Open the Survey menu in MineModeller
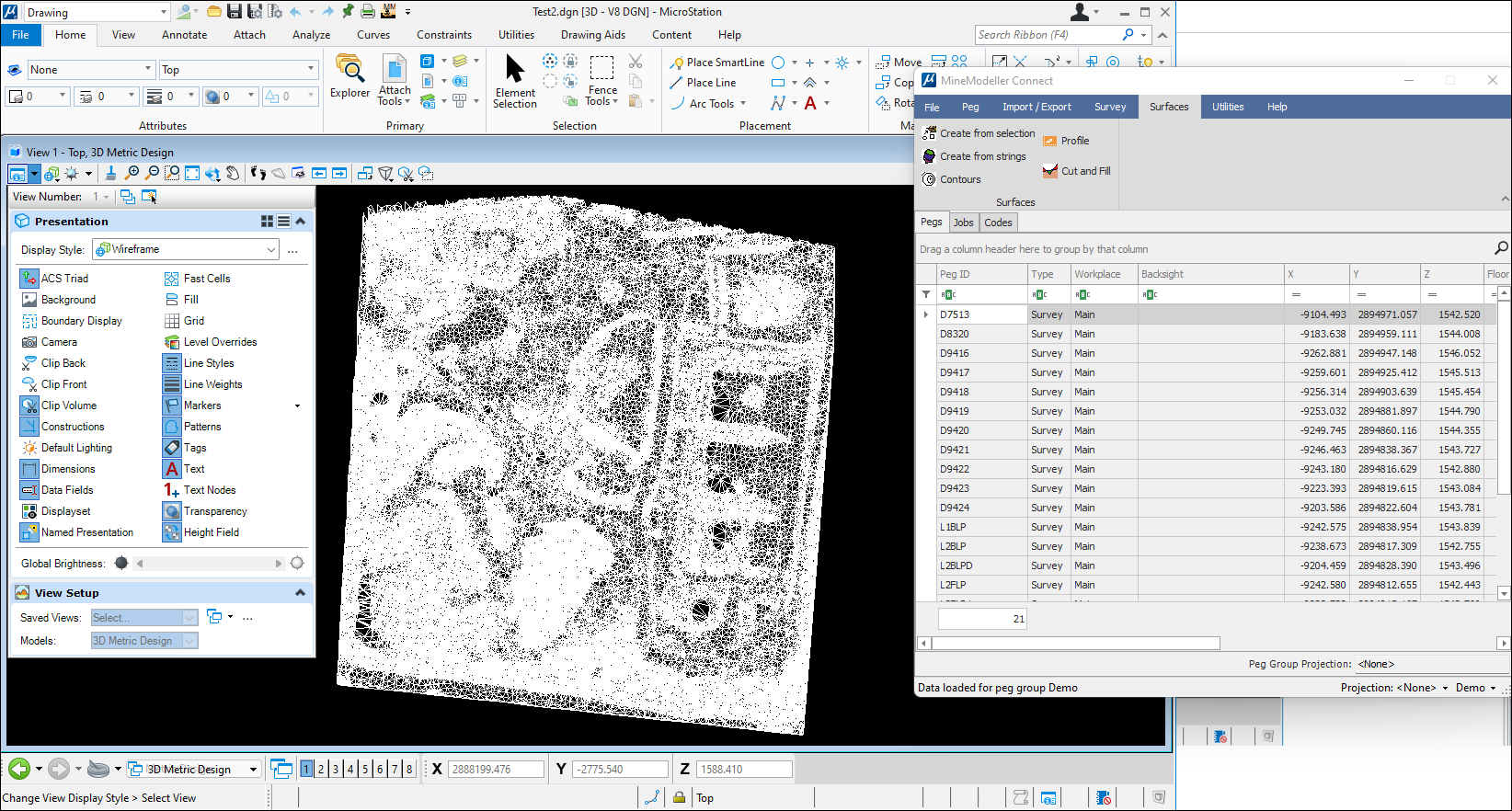This screenshot has width=1512, height=811. tap(1109, 107)
